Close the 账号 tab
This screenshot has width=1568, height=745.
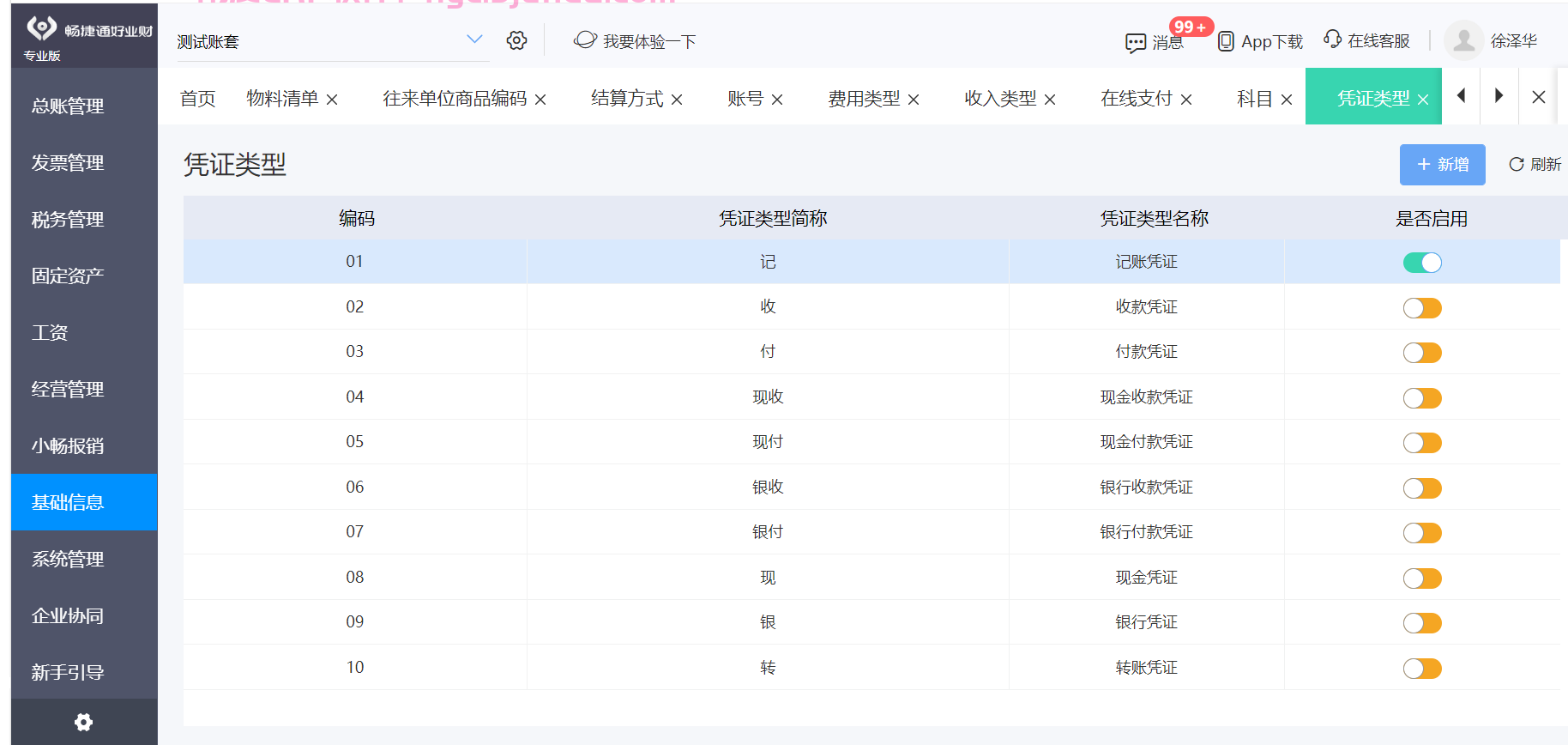coord(777,100)
